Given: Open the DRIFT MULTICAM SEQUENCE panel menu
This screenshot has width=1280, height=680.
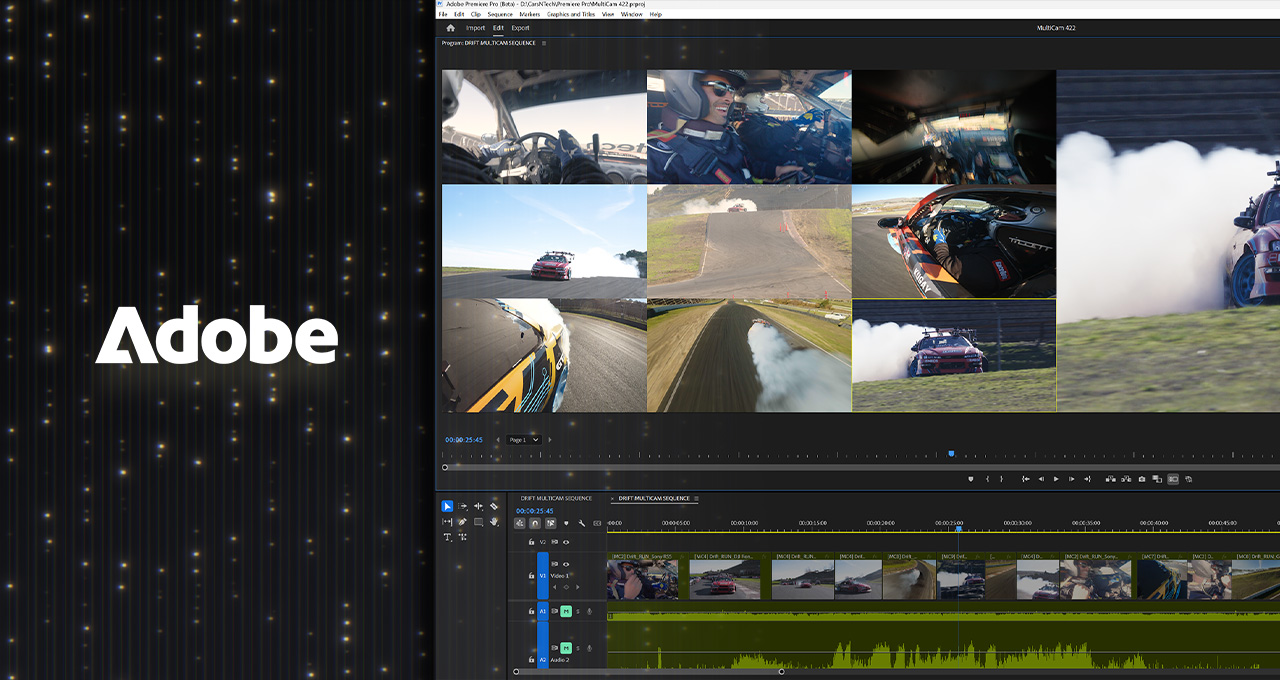Looking at the screenshot, I should [x=696, y=499].
